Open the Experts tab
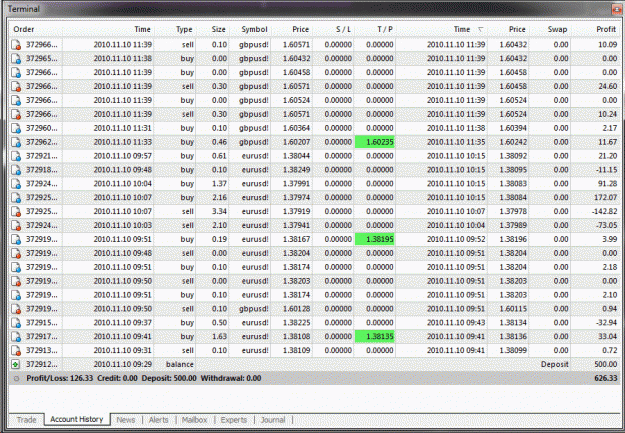Screen dimensions: 625x433 [x=234, y=420]
